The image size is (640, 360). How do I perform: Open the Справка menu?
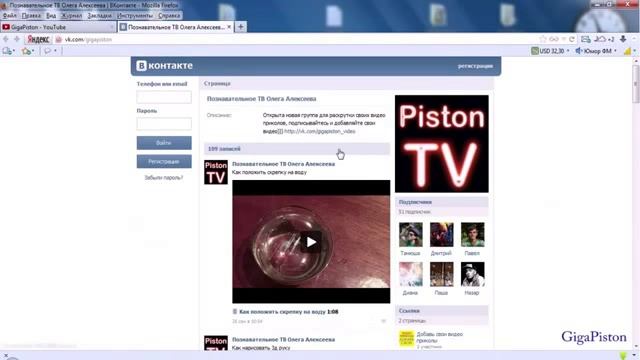pyautogui.click(x=169, y=16)
